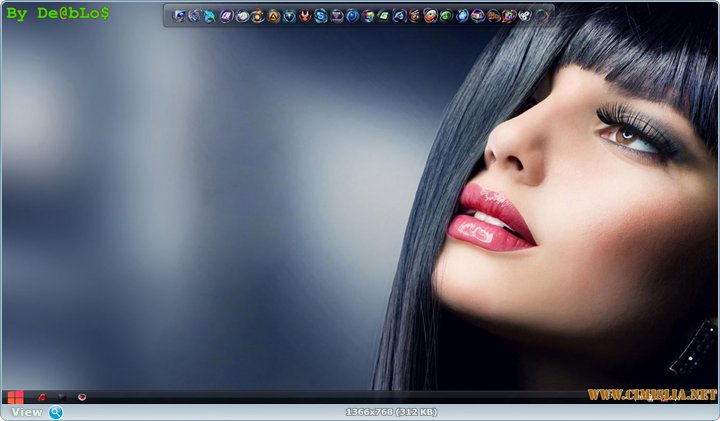Open the WWW.CIMISLIA.NET watermark link
The image size is (720, 421).
(652, 395)
